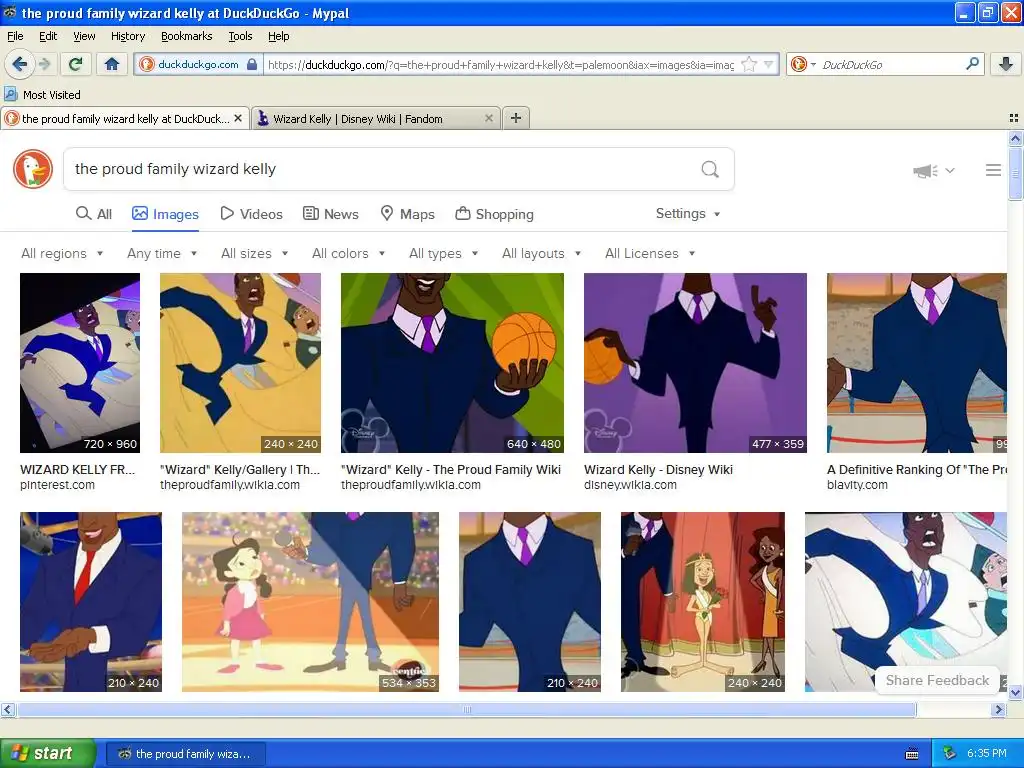Switch to Maps results
Viewport: 1024px width, 768px height.
tap(408, 214)
